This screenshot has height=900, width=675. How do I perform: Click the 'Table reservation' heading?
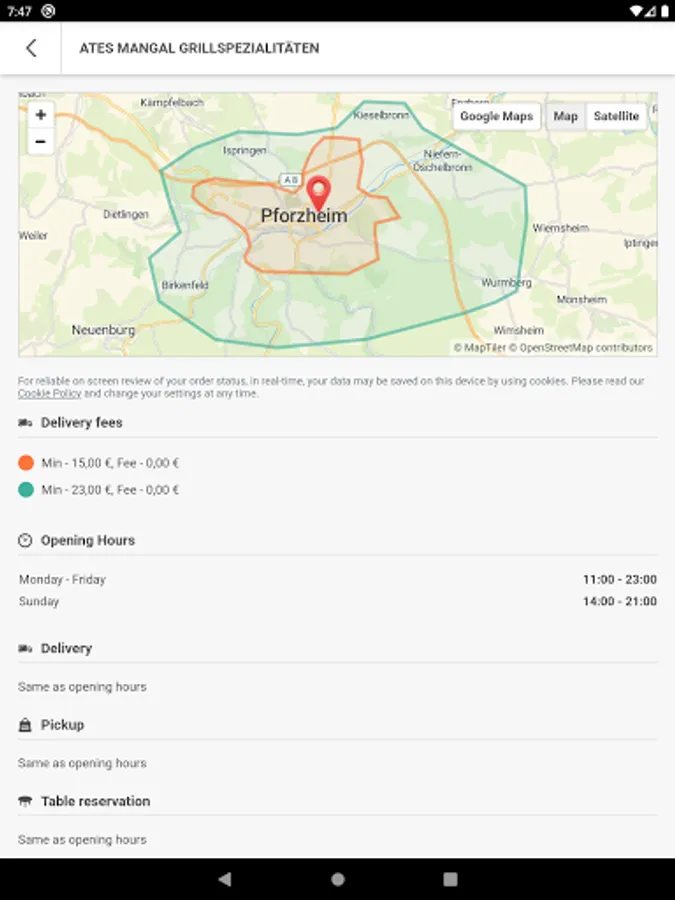(95, 801)
